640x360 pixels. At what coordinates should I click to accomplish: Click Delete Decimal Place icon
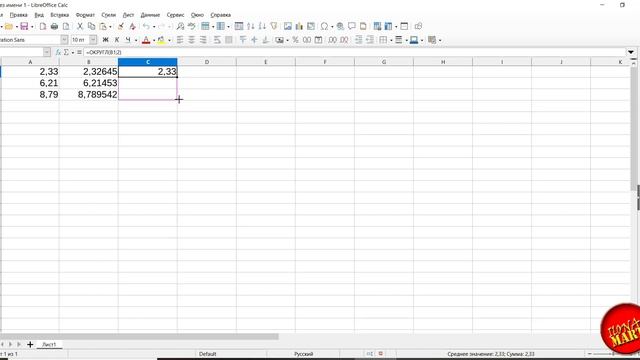(x=344, y=40)
